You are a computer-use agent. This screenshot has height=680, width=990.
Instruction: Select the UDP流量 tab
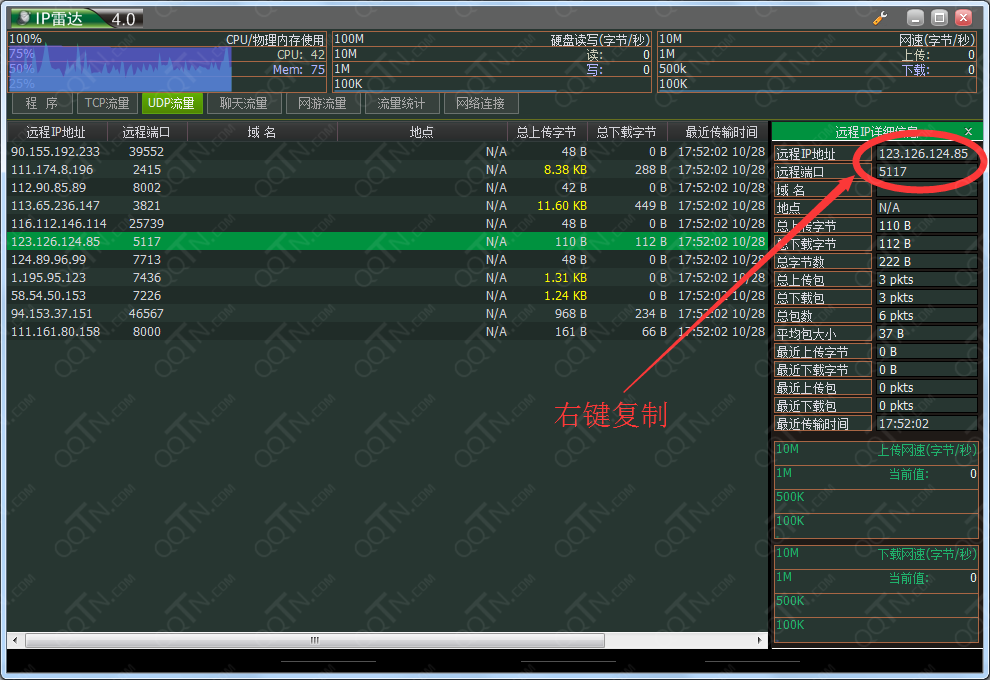(x=172, y=103)
